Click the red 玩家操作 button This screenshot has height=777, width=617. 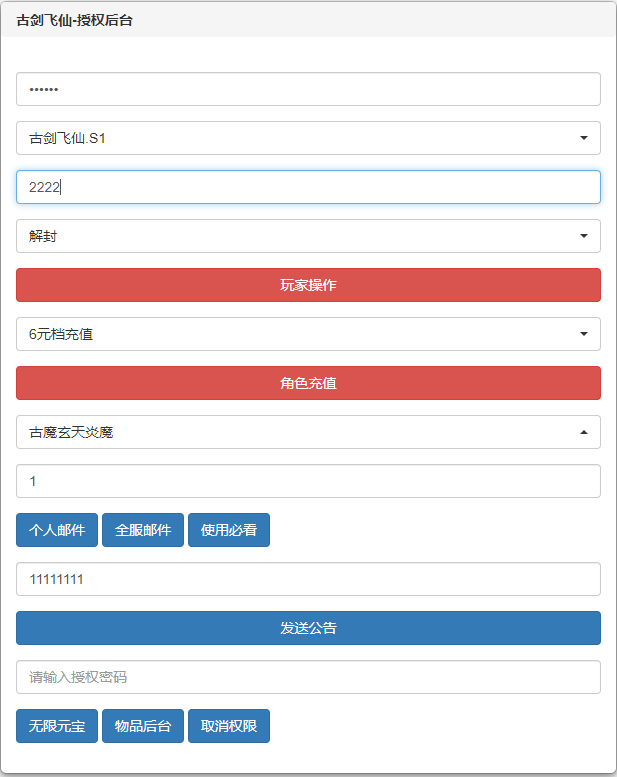coord(308,285)
